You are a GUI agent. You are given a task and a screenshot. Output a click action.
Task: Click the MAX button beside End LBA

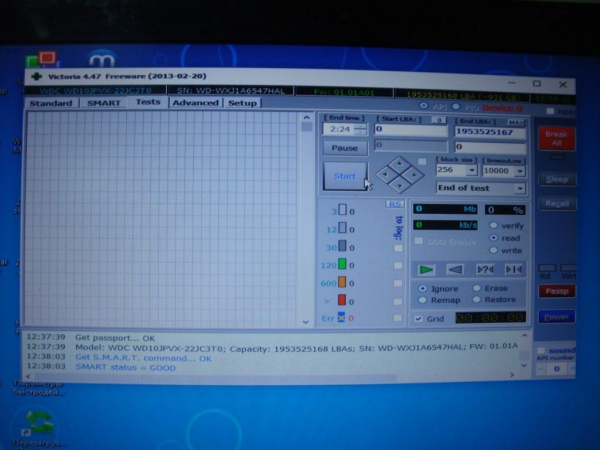point(516,122)
